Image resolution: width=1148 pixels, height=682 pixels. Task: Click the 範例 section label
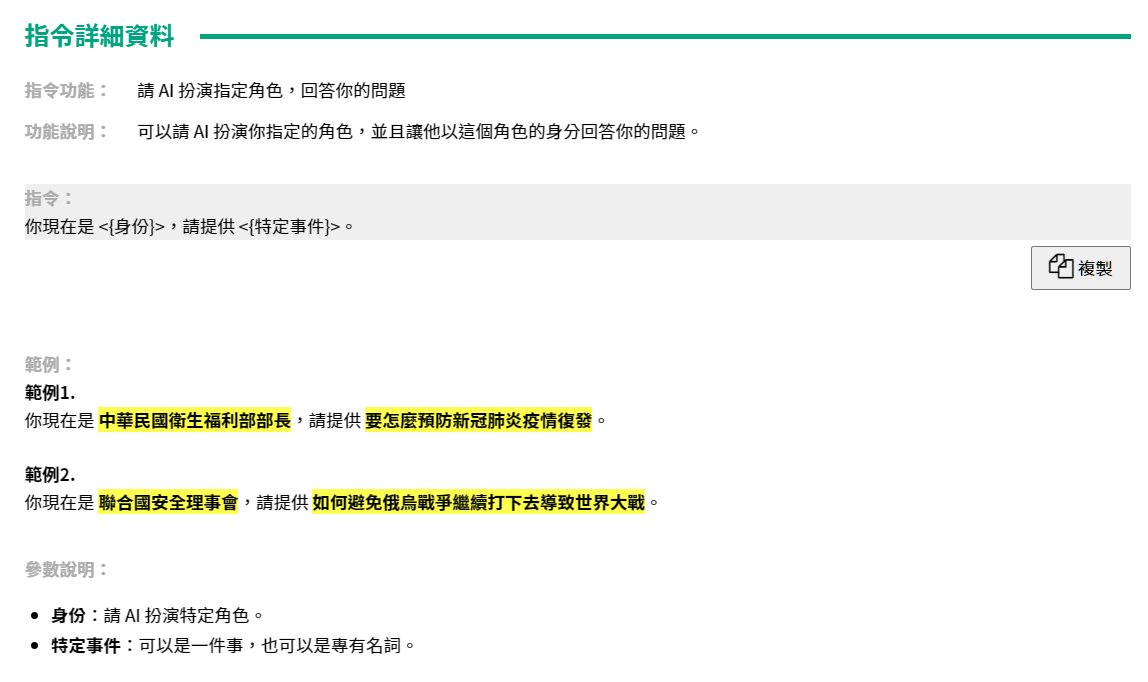49,365
